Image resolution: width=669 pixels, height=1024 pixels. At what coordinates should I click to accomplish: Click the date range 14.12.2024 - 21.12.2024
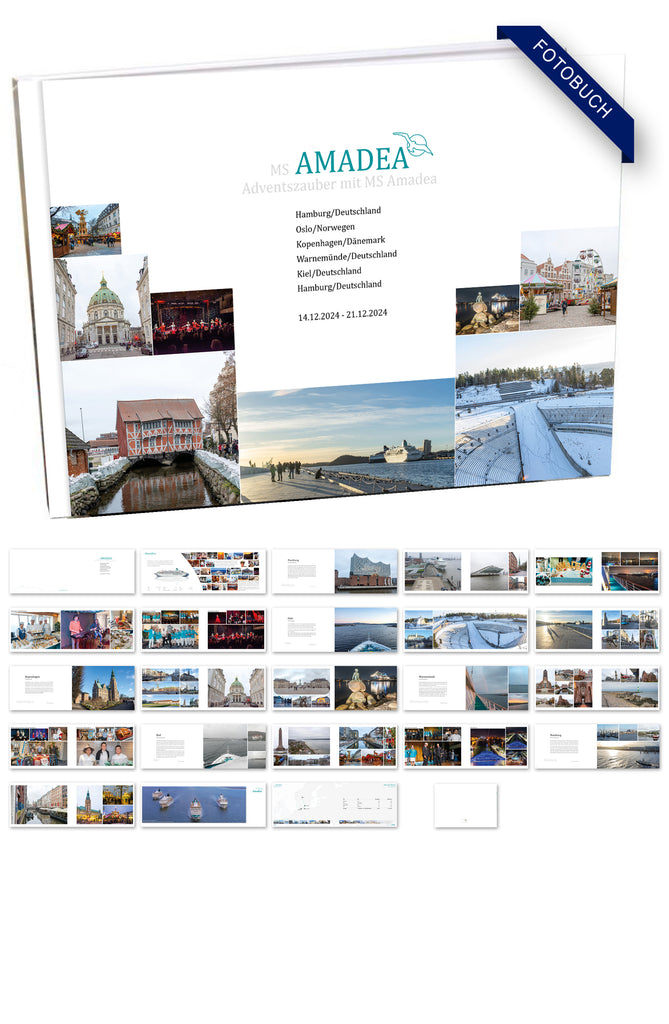(342, 315)
